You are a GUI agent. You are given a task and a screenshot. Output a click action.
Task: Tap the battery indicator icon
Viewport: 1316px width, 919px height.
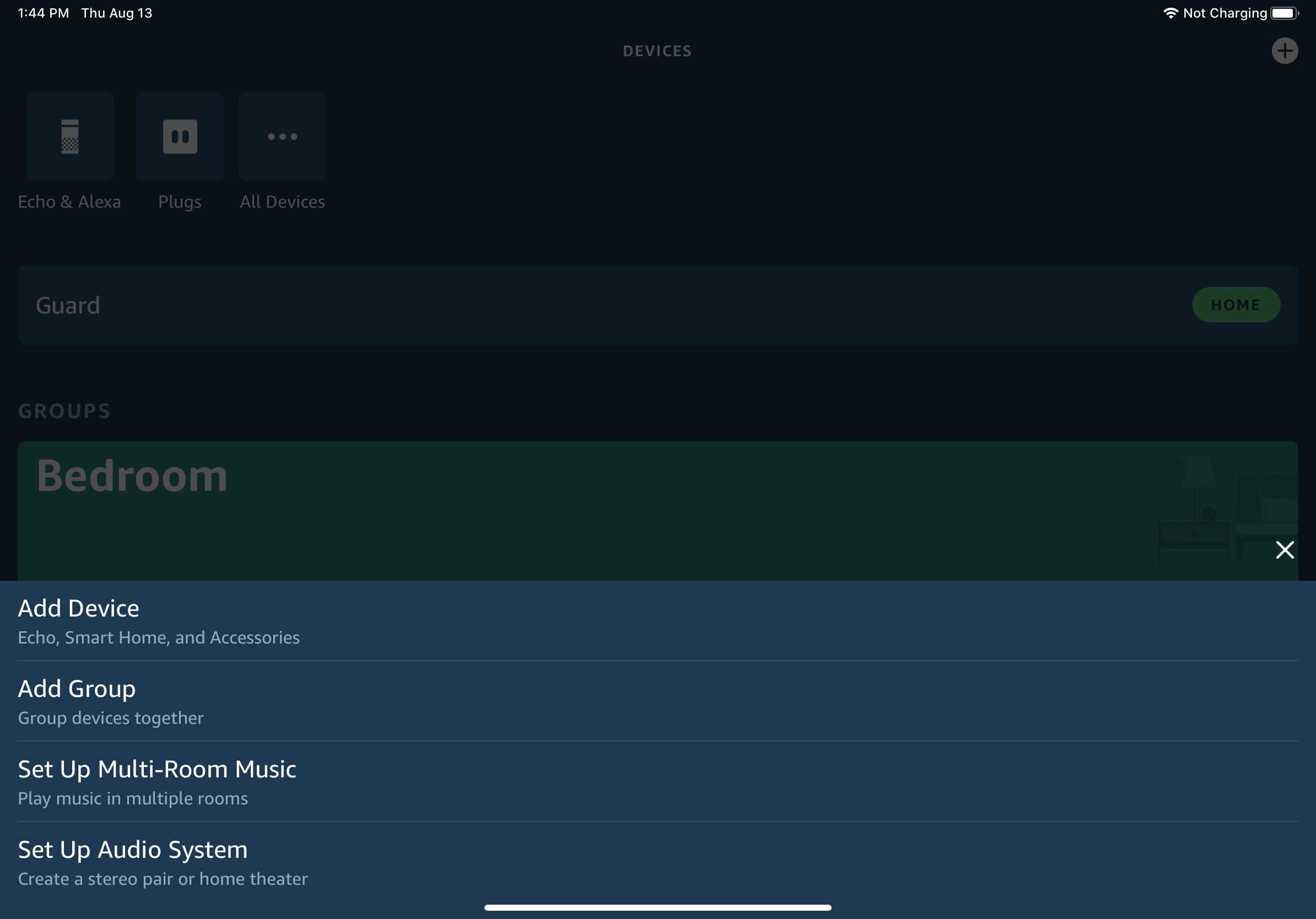tap(1283, 13)
